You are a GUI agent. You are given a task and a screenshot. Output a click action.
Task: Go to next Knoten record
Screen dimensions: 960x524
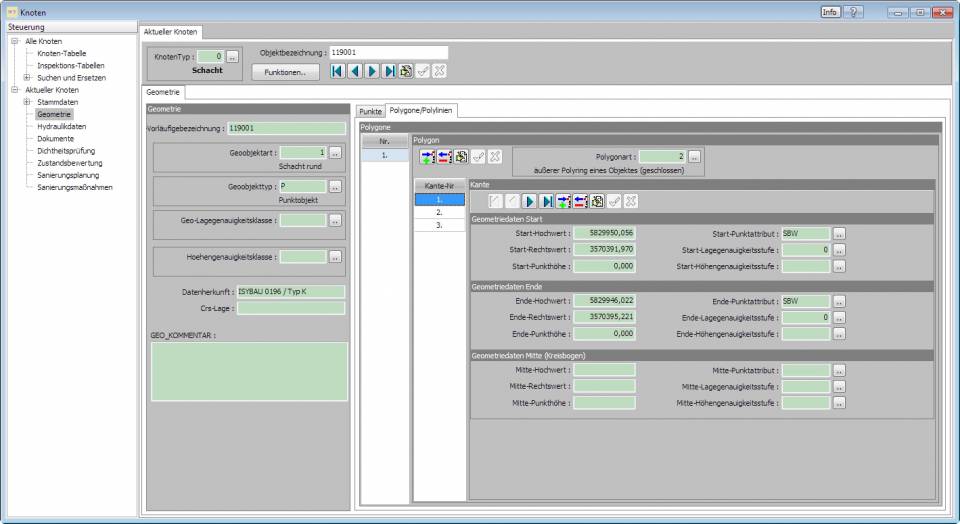372,71
